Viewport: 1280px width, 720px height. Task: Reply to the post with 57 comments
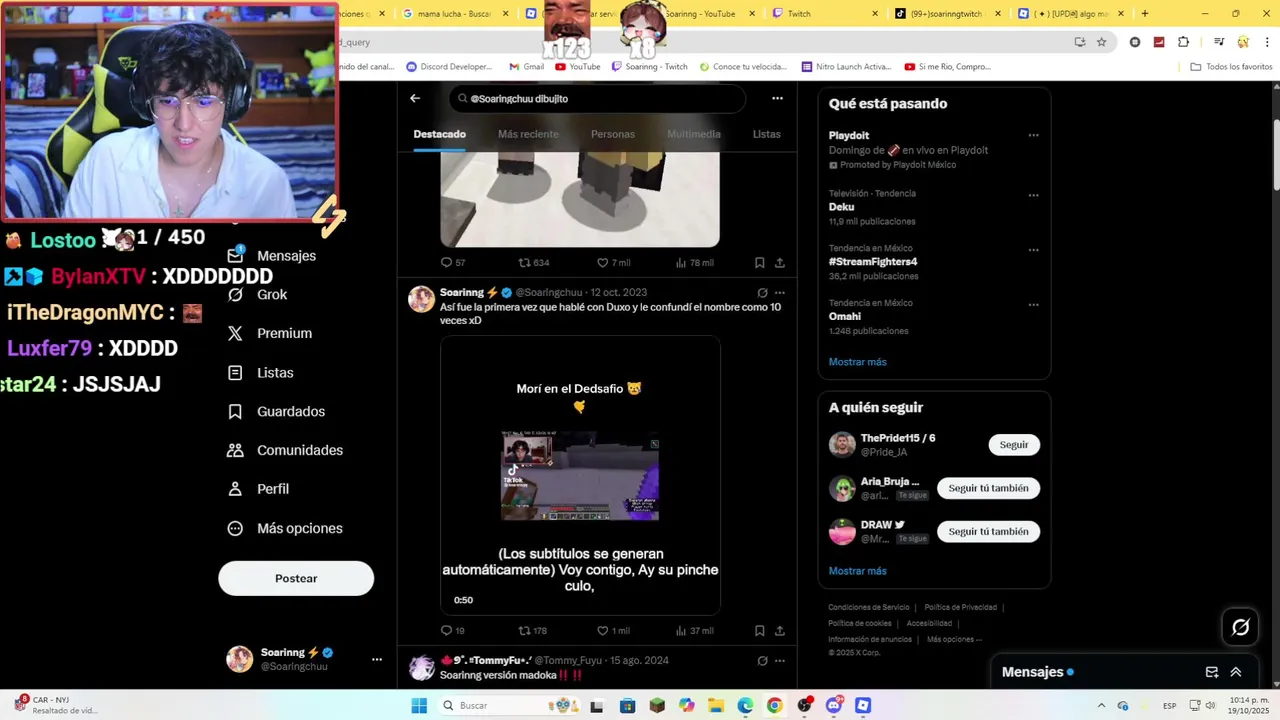[453, 263]
